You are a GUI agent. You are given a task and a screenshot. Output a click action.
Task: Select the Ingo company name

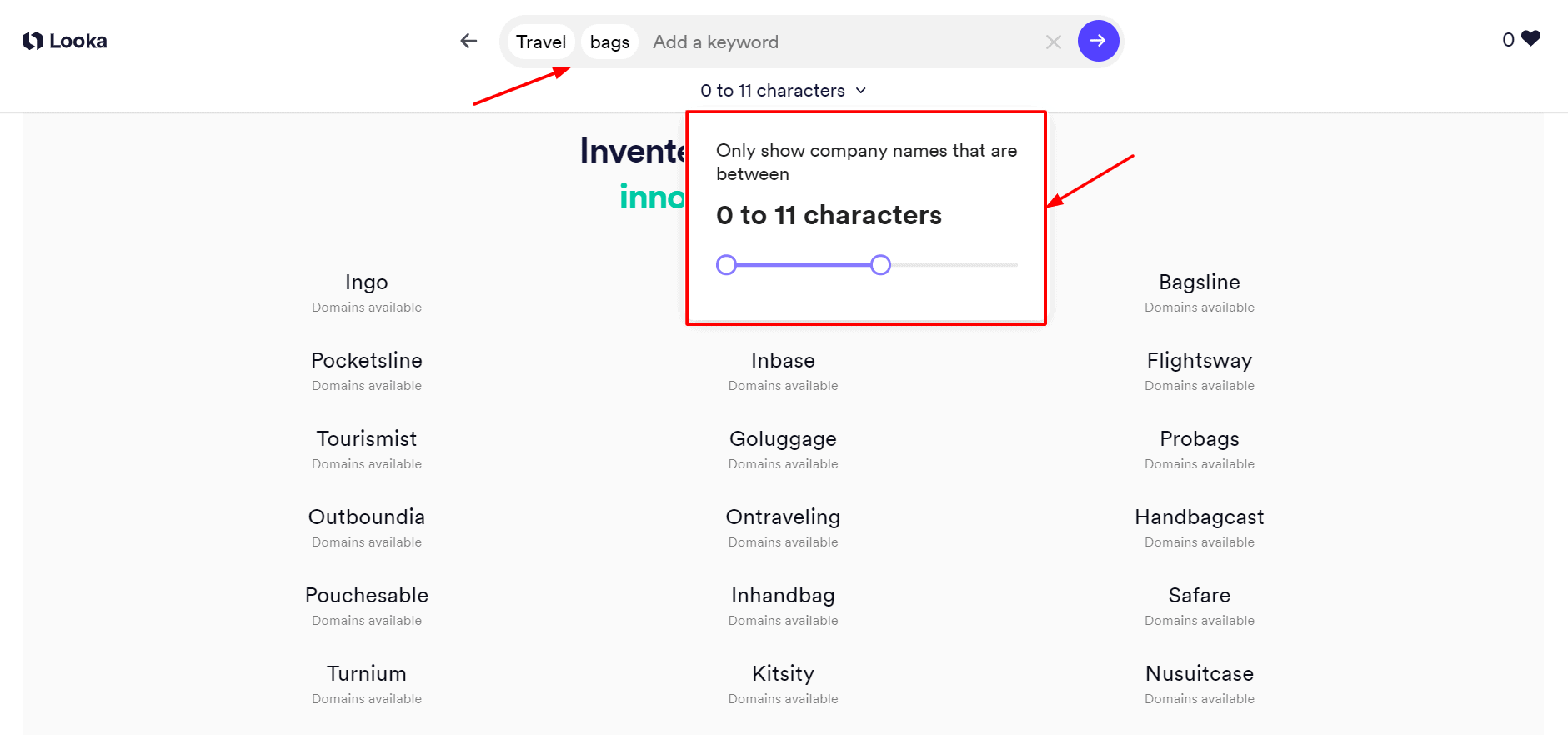click(367, 282)
